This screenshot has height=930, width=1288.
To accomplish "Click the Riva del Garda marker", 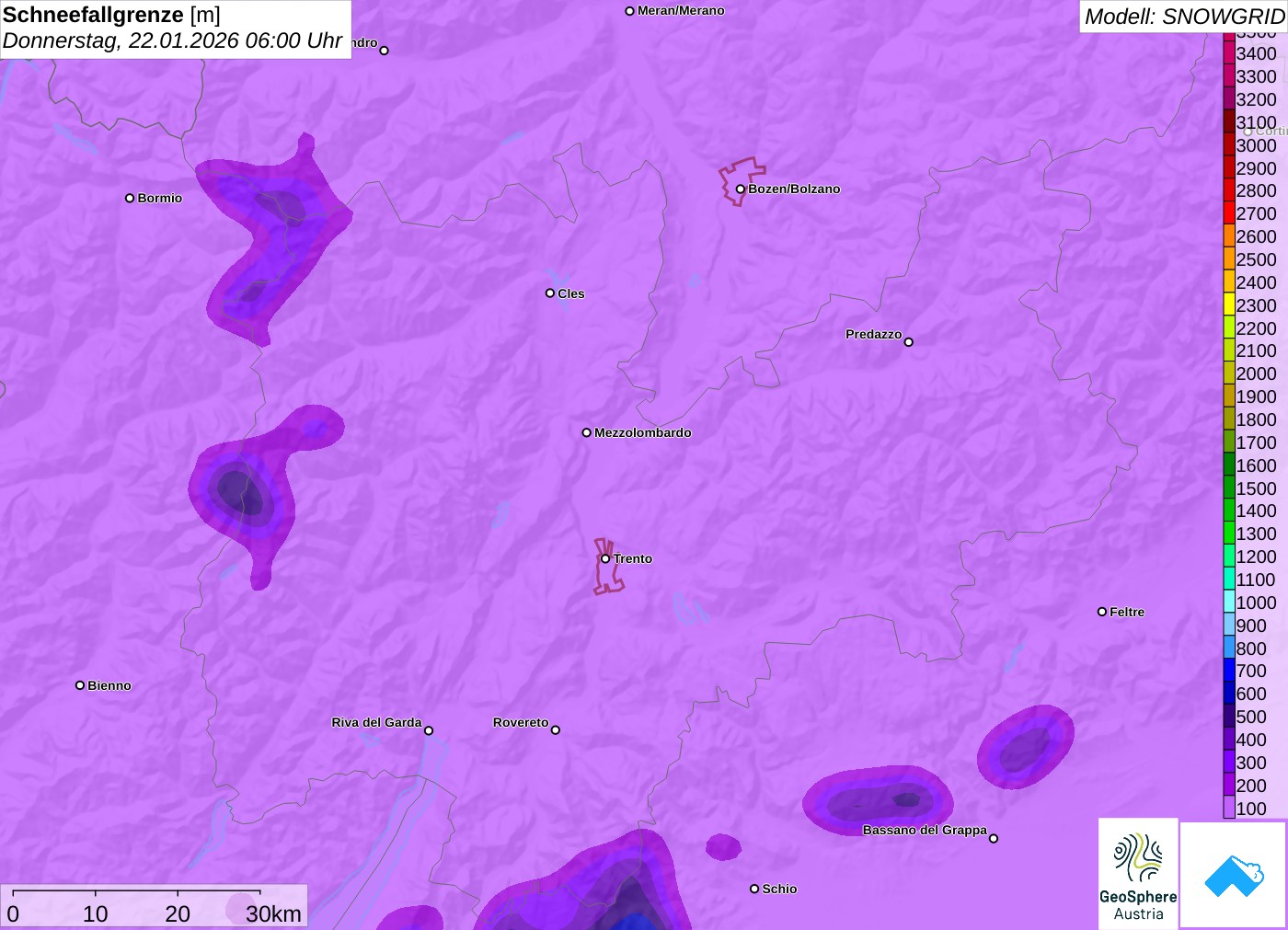I will coord(429,730).
